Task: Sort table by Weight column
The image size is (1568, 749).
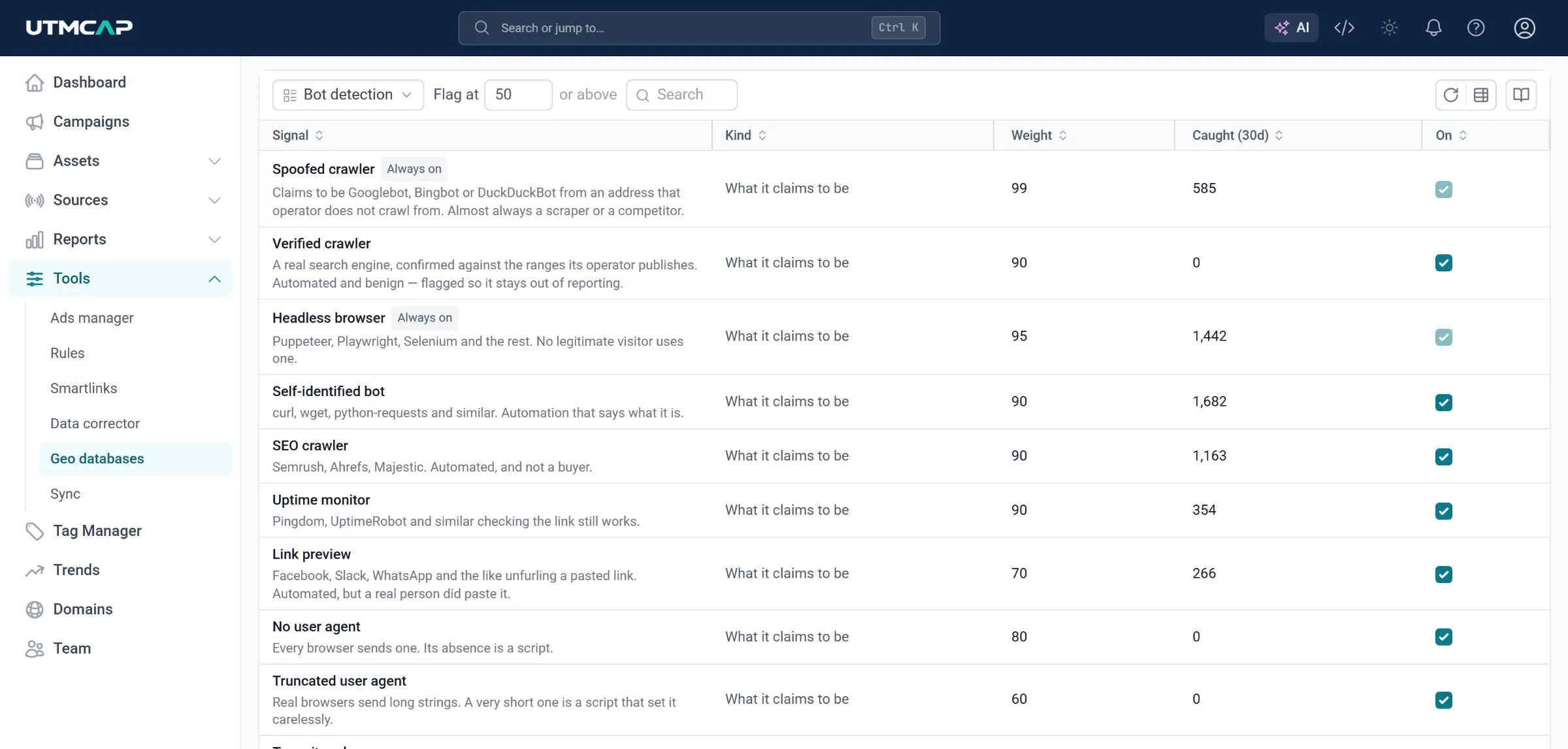Action: [1039, 135]
